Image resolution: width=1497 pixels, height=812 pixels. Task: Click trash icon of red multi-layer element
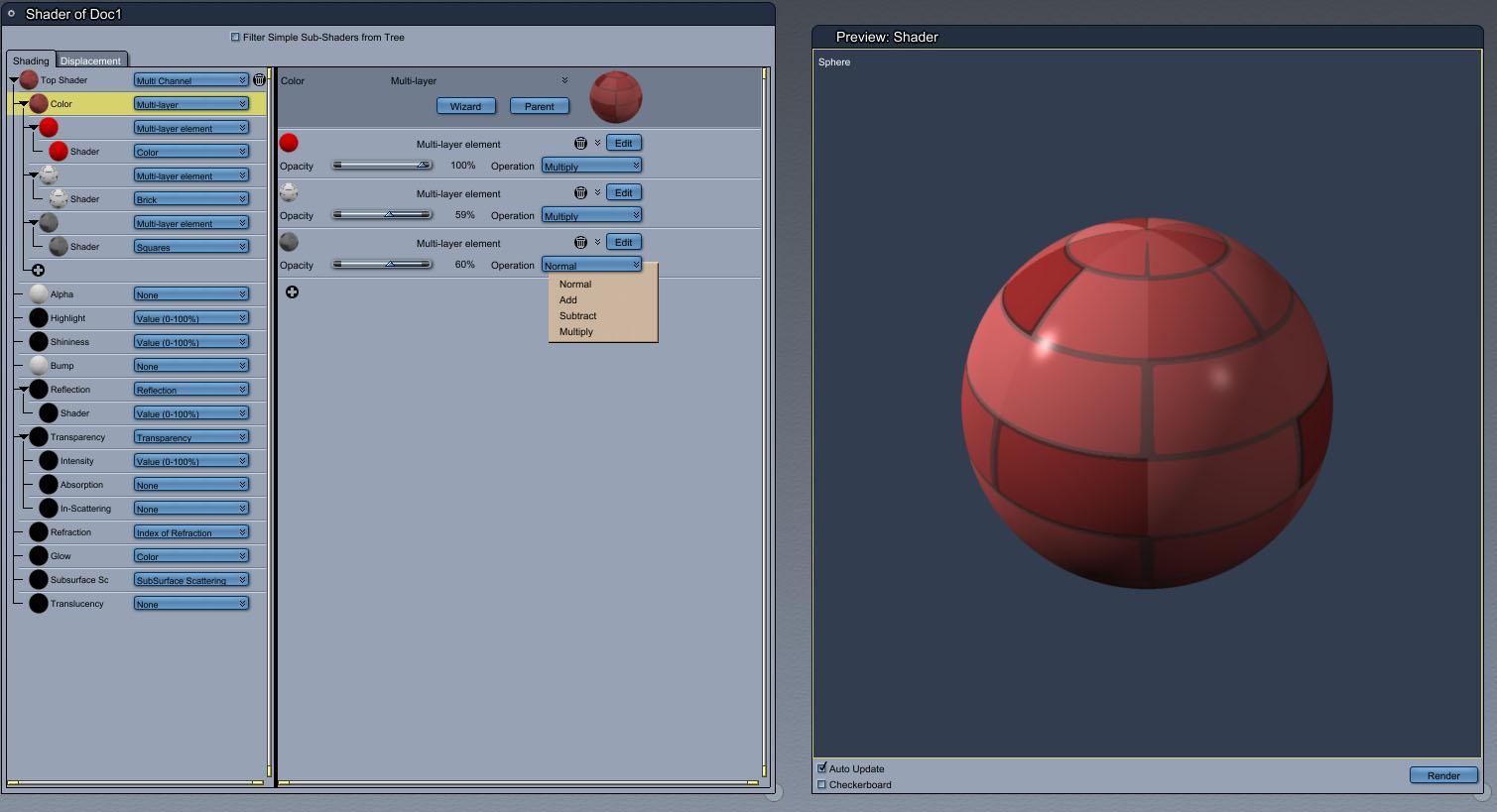[580, 143]
